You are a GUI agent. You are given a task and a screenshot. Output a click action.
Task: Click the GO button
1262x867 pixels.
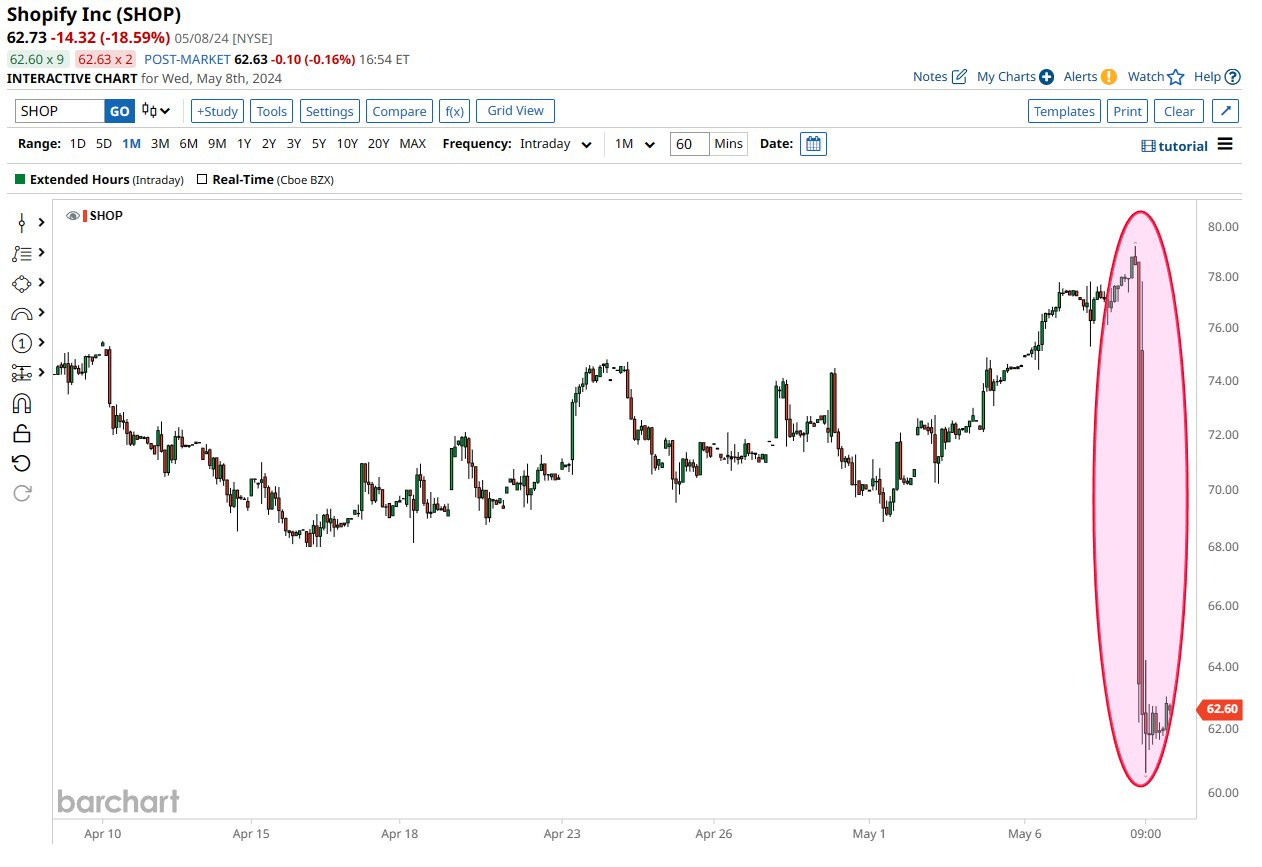[x=119, y=111]
